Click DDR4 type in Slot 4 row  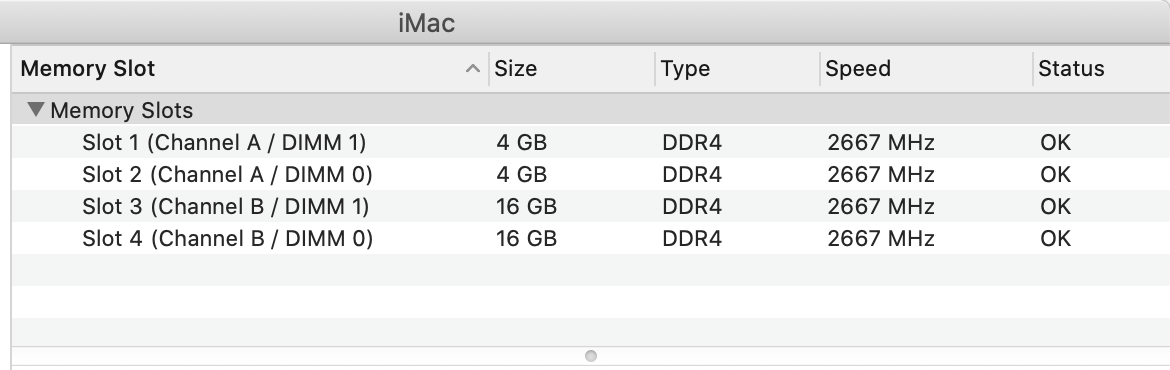(692, 238)
